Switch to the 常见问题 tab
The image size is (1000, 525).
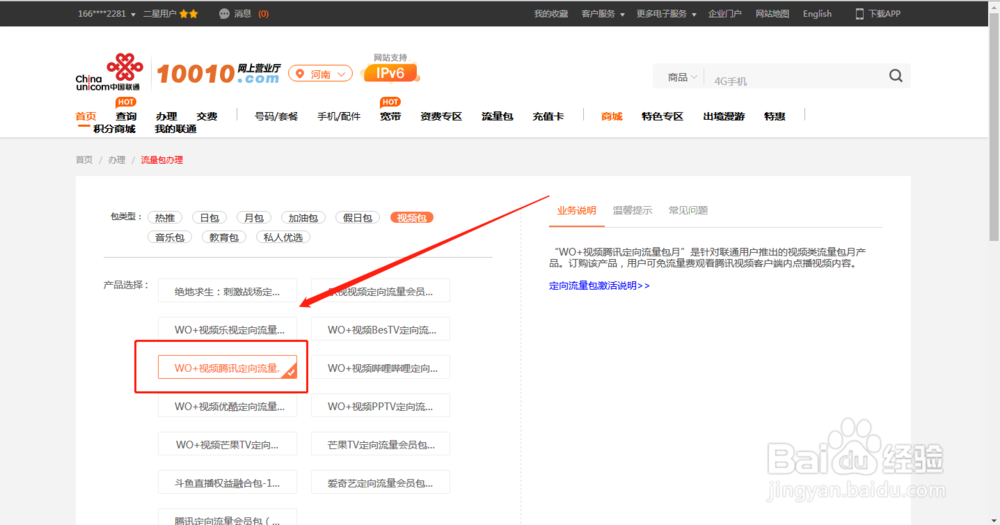(688, 211)
